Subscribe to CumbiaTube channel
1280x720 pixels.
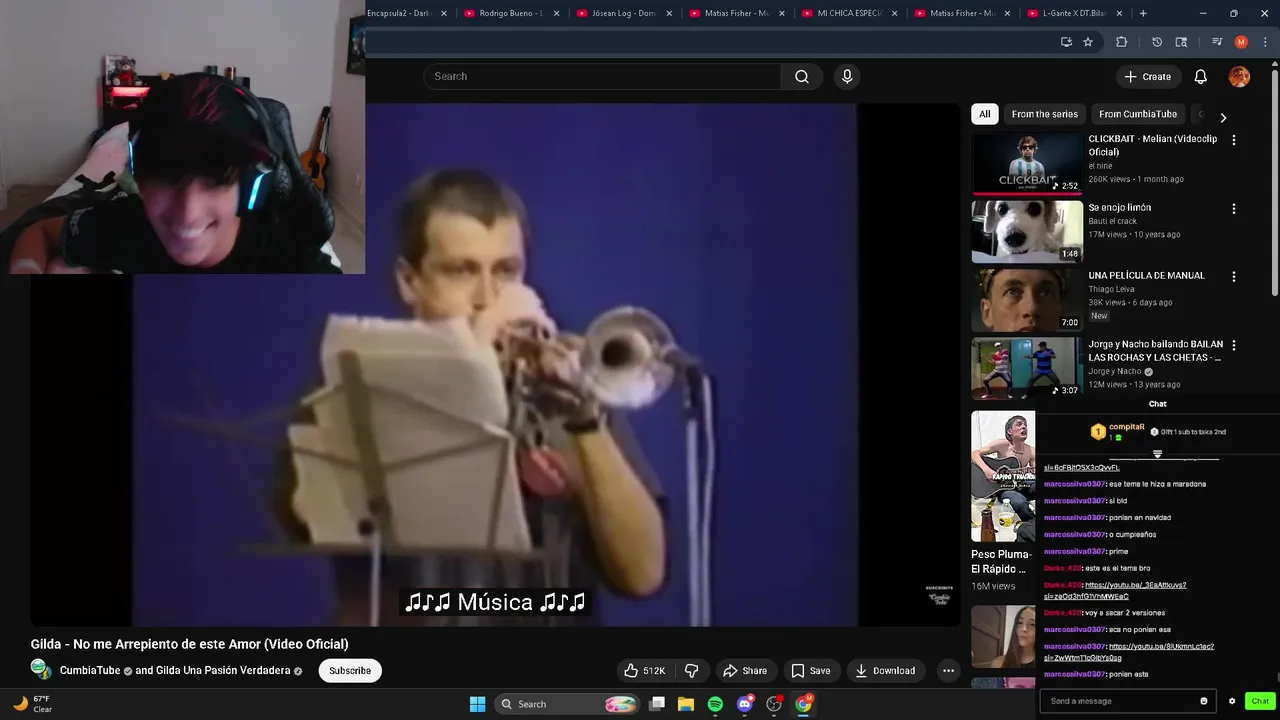(x=350, y=671)
